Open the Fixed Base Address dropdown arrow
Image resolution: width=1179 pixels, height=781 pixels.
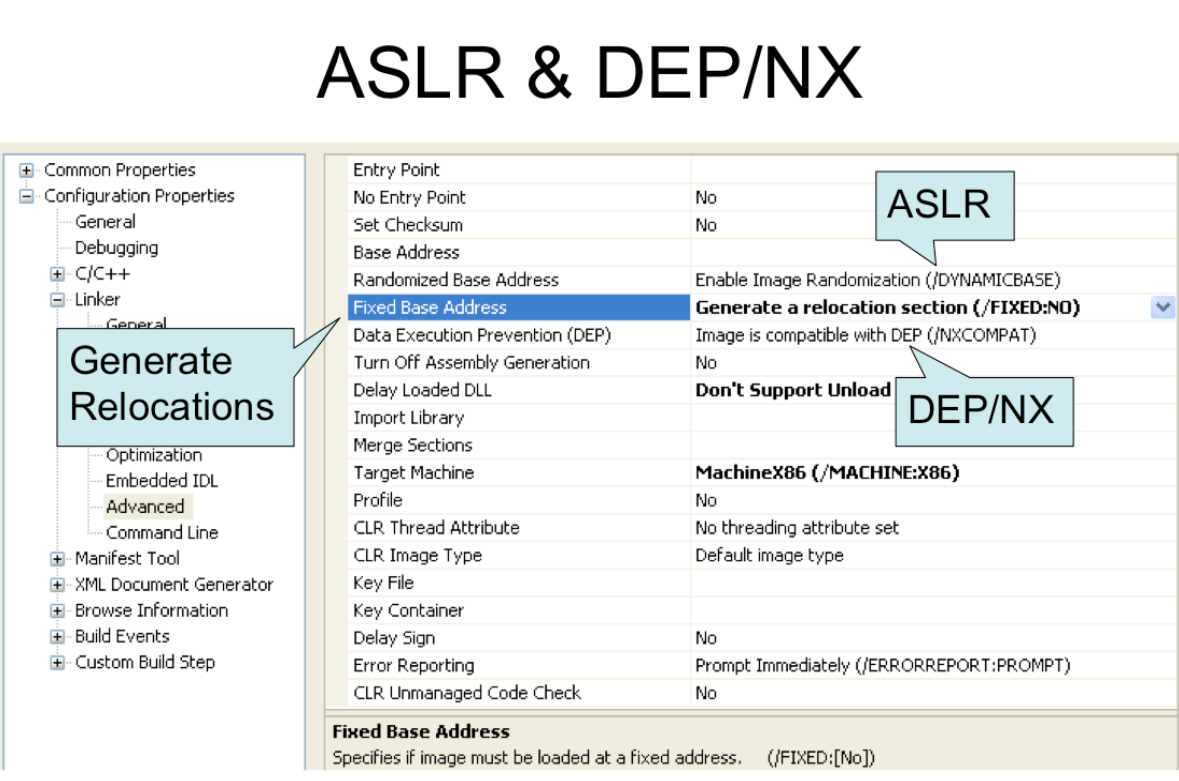[x=1162, y=308]
